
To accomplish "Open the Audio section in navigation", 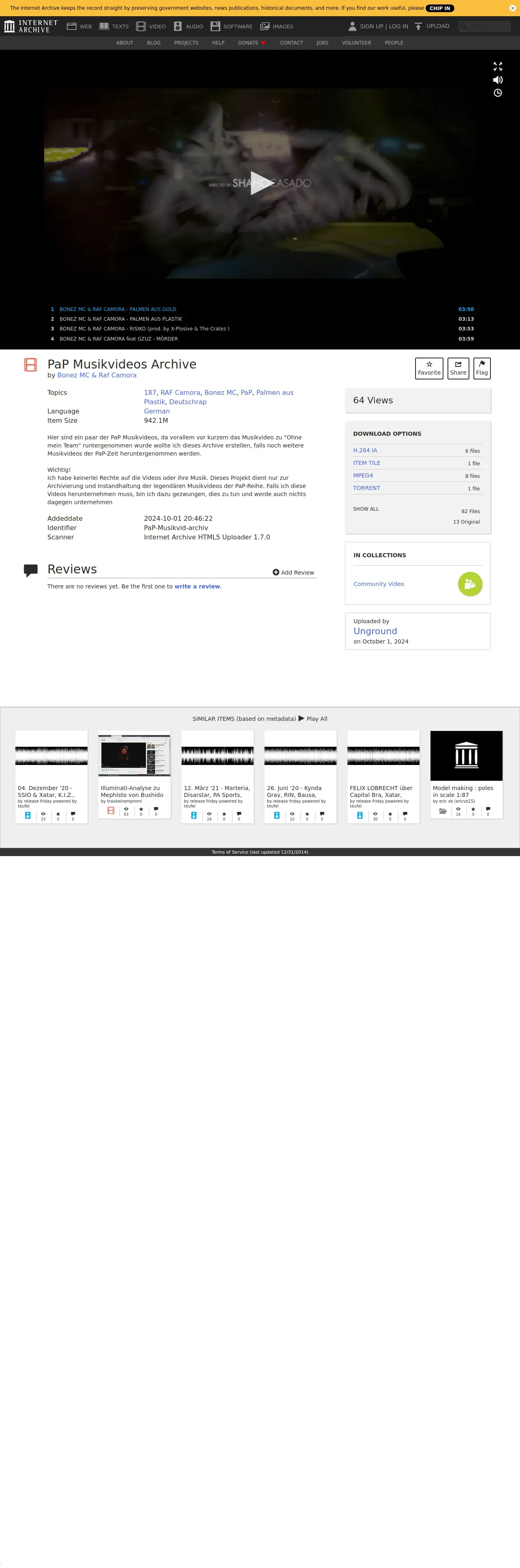I will 188,26.
